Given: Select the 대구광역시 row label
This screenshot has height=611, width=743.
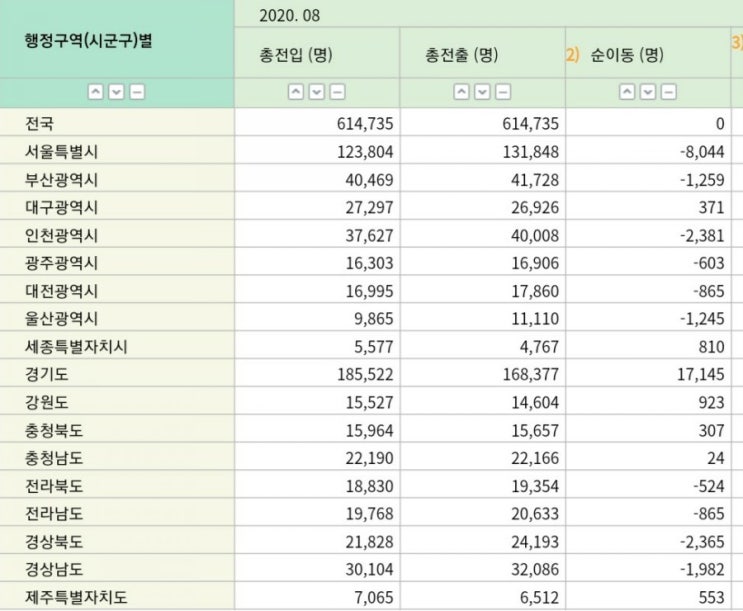Looking at the screenshot, I should 61,207.
